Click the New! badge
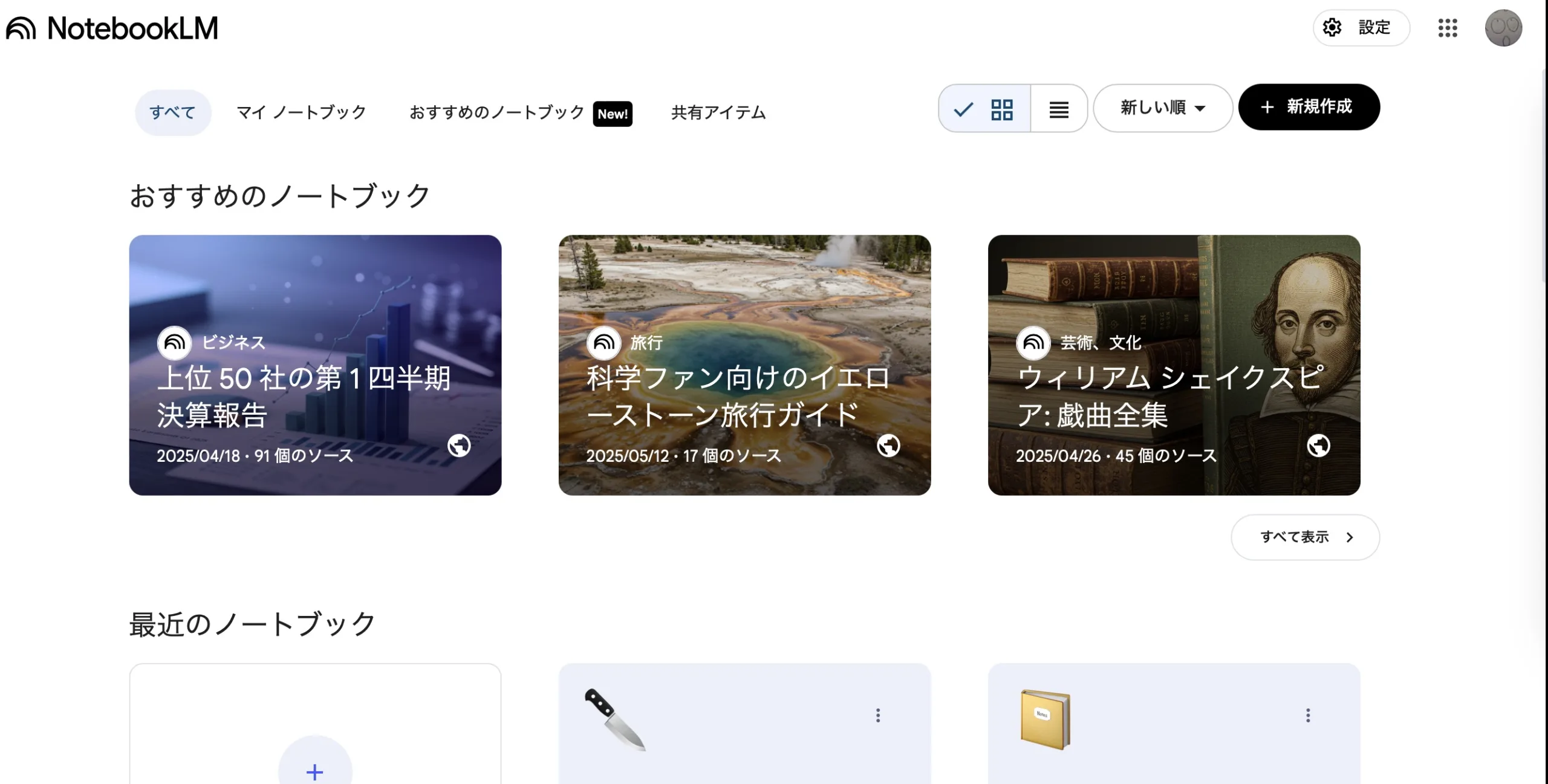Viewport: 1548px width, 784px height. pyautogui.click(x=613, y=114)
